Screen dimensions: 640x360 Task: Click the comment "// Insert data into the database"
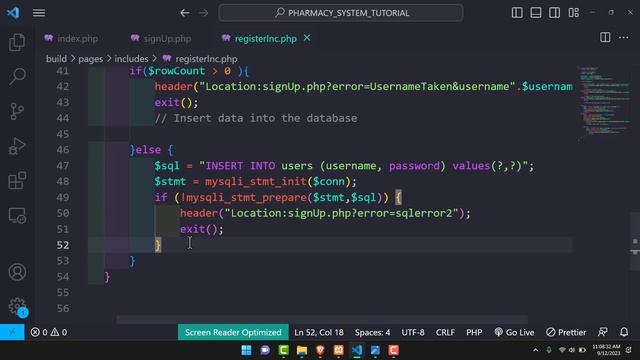256,118
